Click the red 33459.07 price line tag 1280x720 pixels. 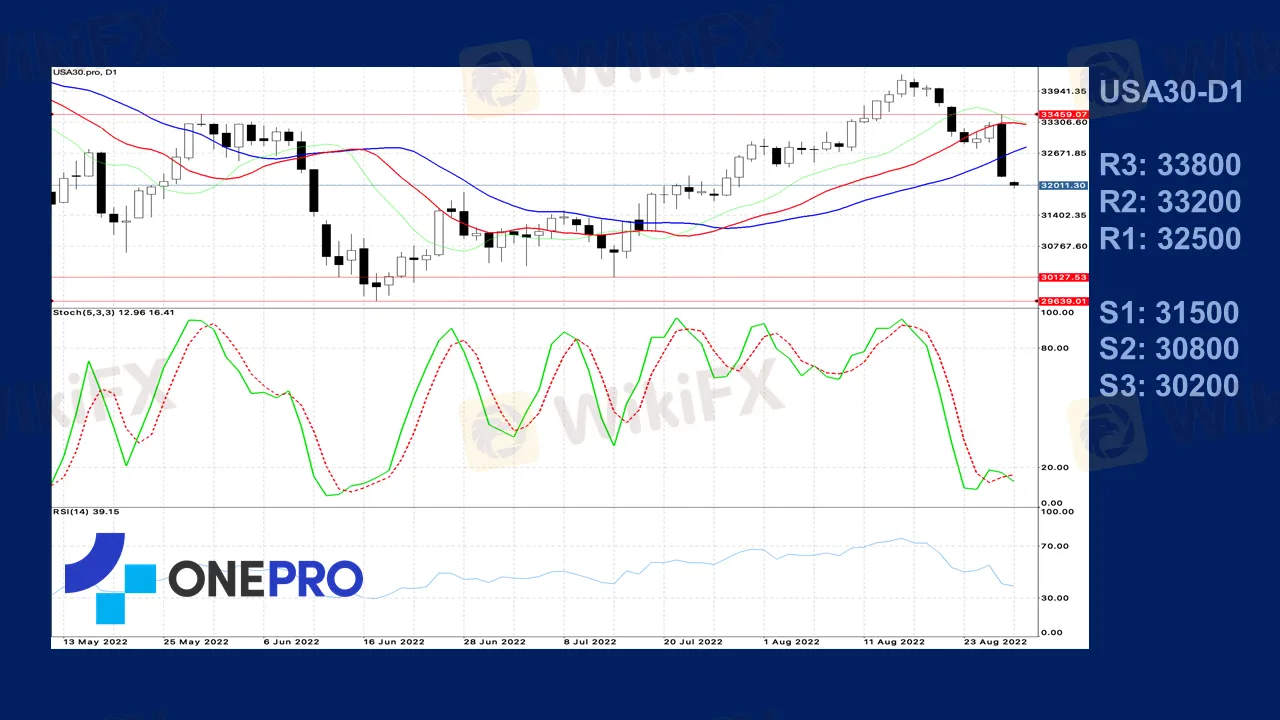point(1062,114)
